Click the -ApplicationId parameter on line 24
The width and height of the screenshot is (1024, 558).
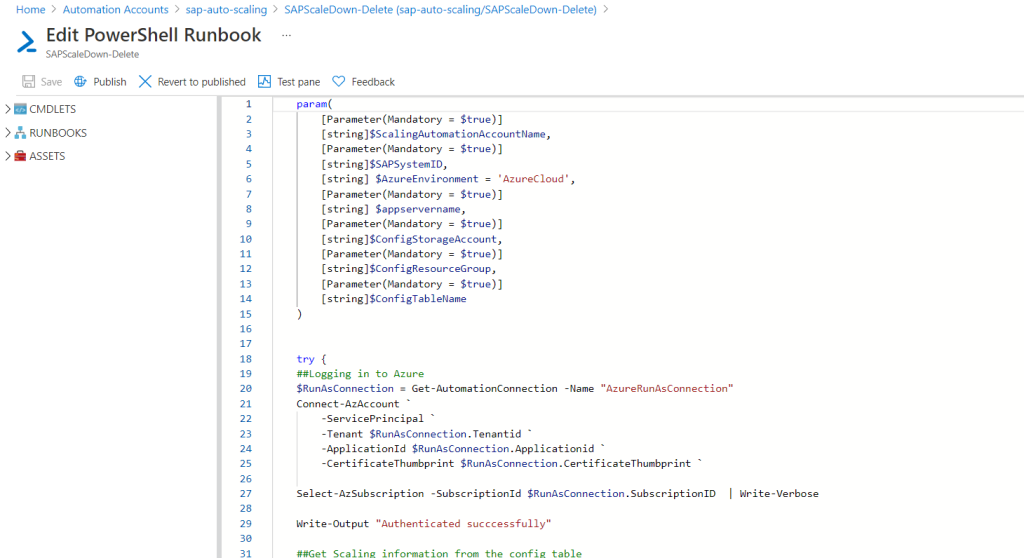pos(363,449)
